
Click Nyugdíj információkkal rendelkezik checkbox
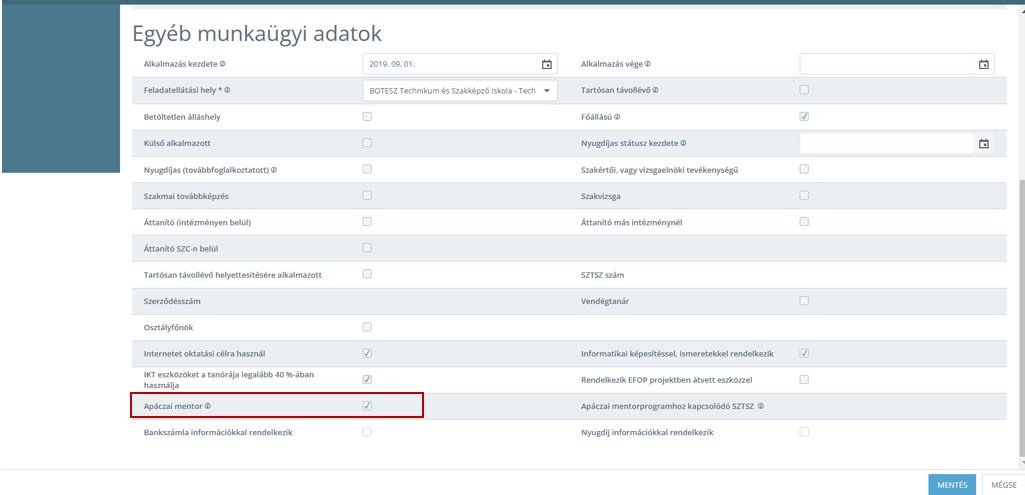804,432
